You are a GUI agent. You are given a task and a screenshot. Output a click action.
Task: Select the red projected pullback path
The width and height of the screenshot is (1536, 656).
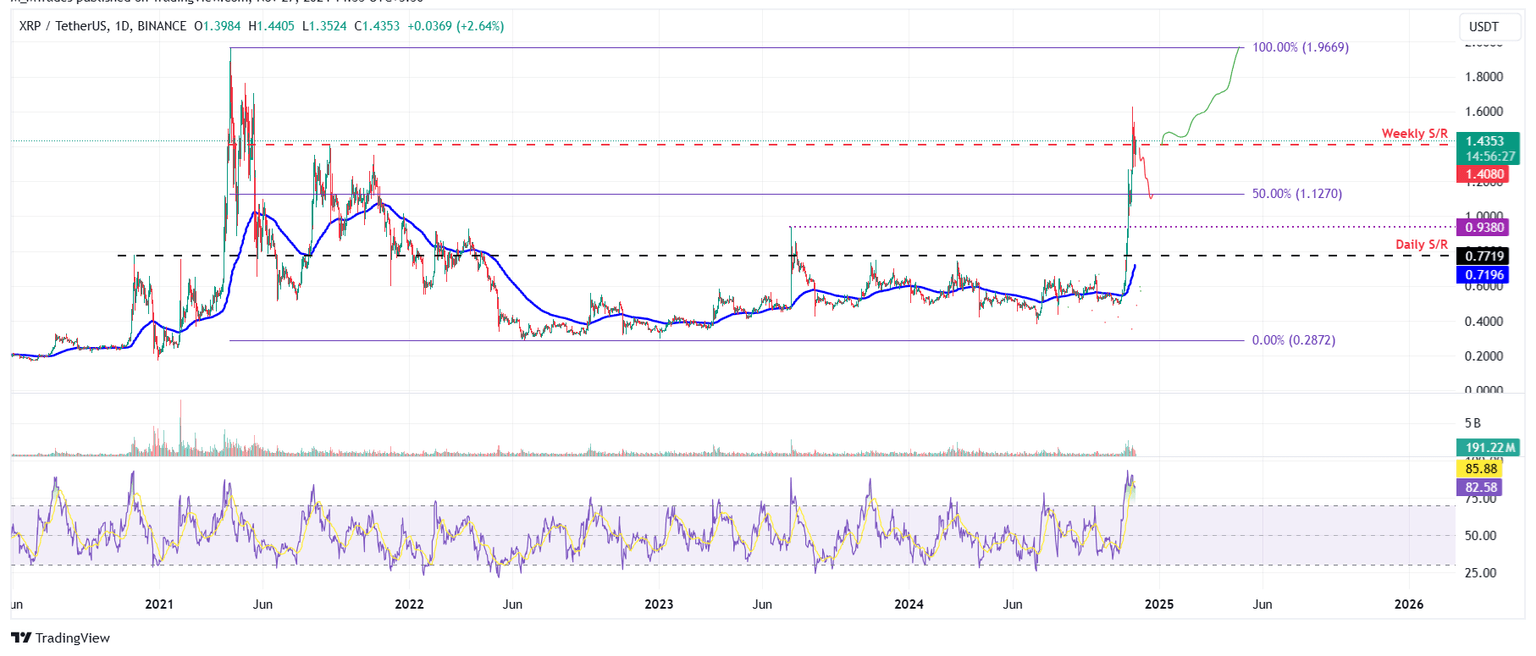point(1145,173)
